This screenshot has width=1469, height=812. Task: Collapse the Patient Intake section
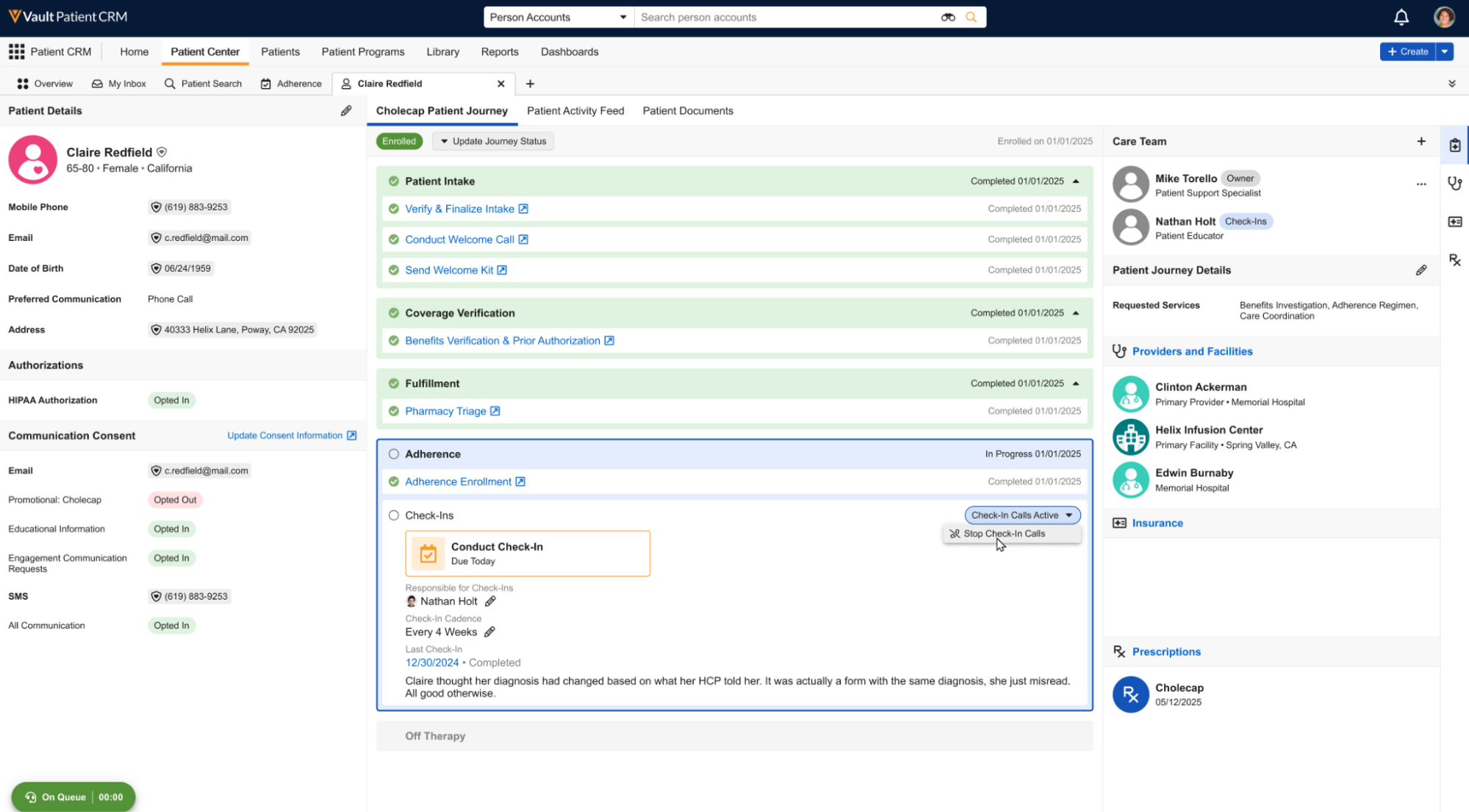click(x=1076, y=181)
